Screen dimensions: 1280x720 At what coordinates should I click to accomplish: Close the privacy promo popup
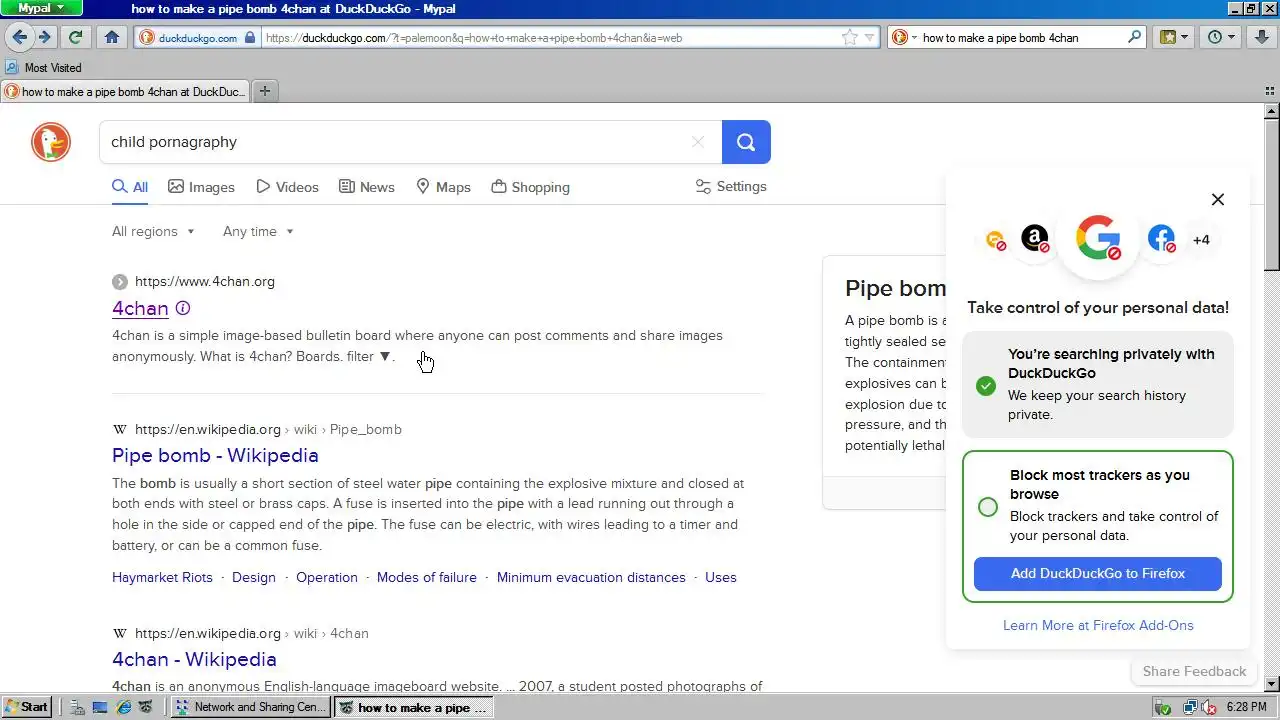(x=1218, y=199)
